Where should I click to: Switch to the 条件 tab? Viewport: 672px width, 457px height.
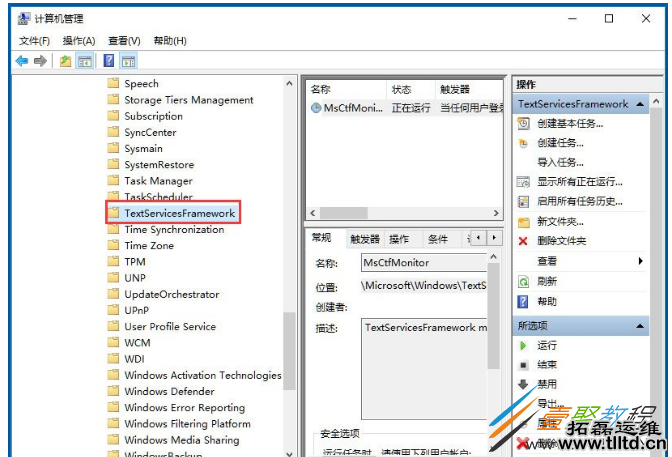[438, 239]
